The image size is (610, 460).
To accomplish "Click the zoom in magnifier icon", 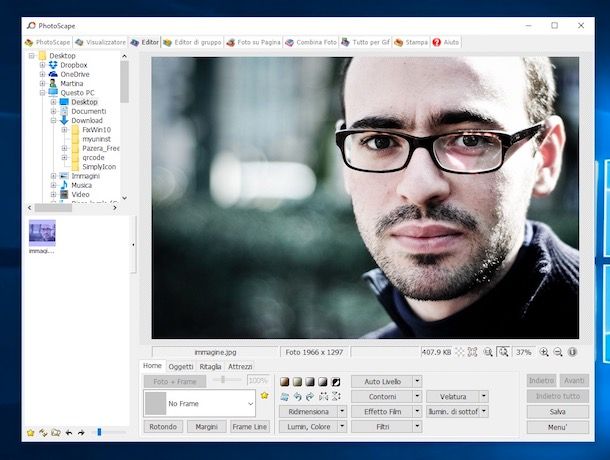I will point(544,352).
